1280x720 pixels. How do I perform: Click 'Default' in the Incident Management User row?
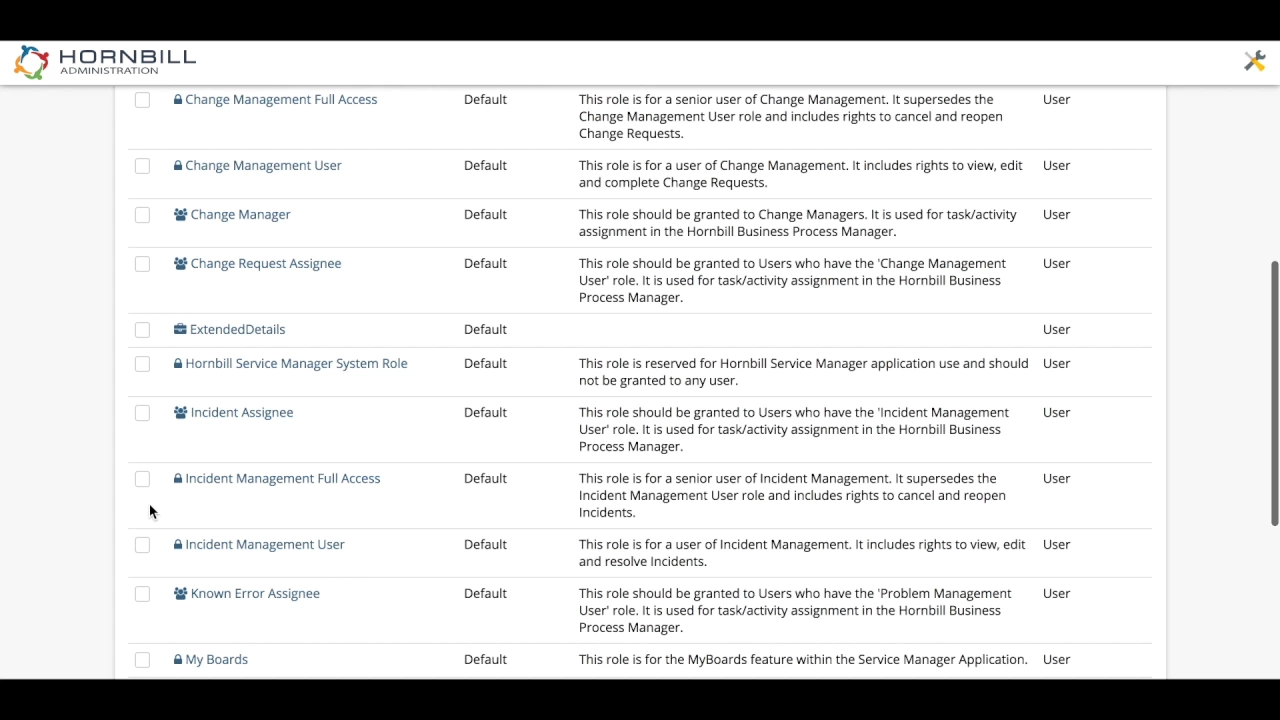485,545
